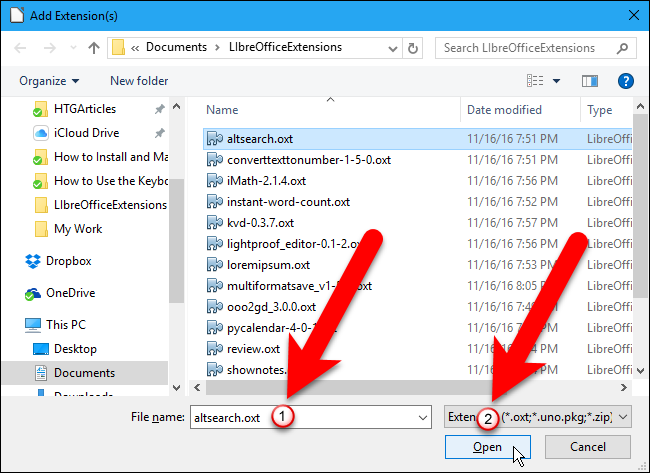
Task: Click the iMath-2.1.4.oxt file icon
Action: tap(215, 181)
